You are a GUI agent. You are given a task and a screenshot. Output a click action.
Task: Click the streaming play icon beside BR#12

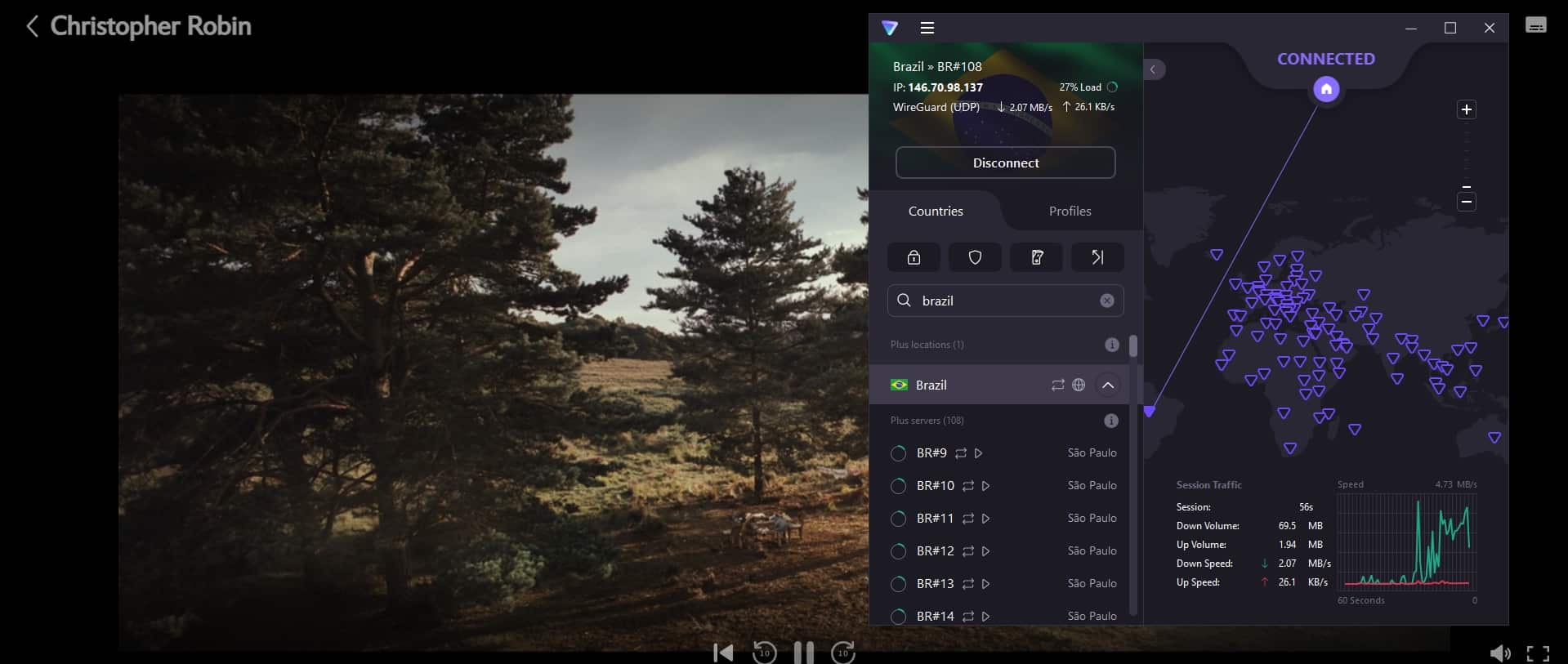tap(985, 550)
